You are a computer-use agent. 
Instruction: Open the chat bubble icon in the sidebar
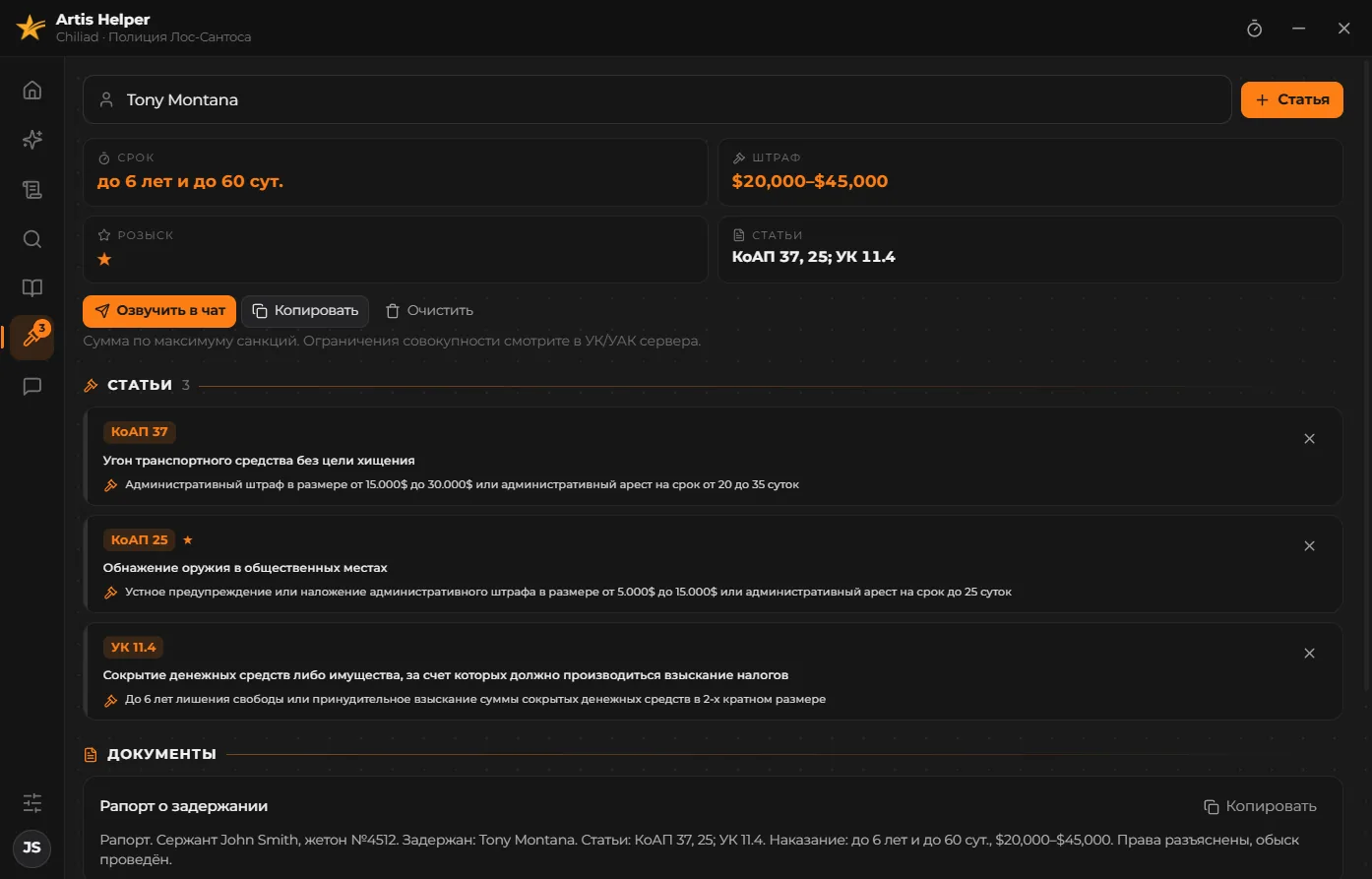(32, 387)
